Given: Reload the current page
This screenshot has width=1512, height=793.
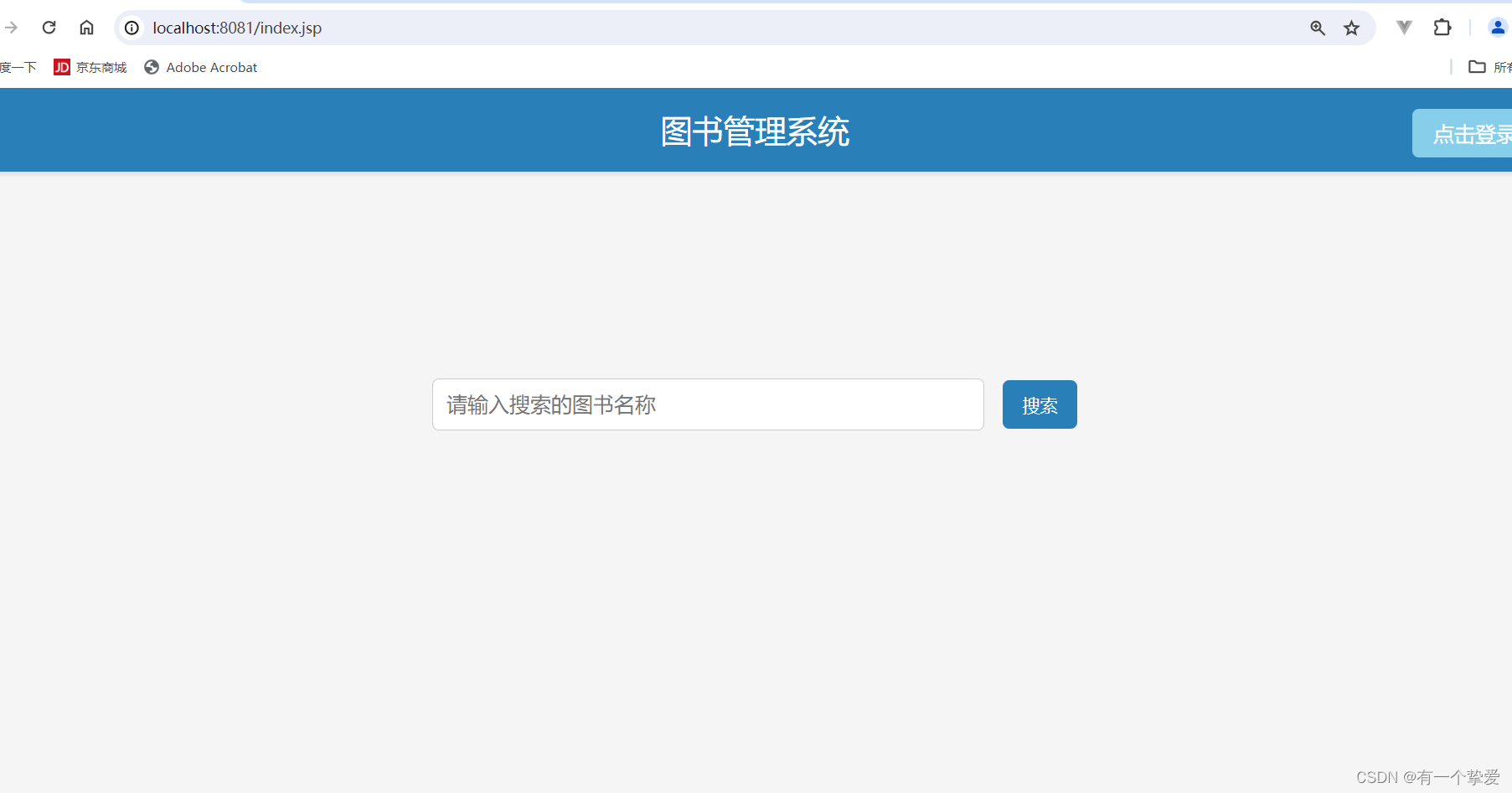Looking at the screenshot, I should [49, 27].
